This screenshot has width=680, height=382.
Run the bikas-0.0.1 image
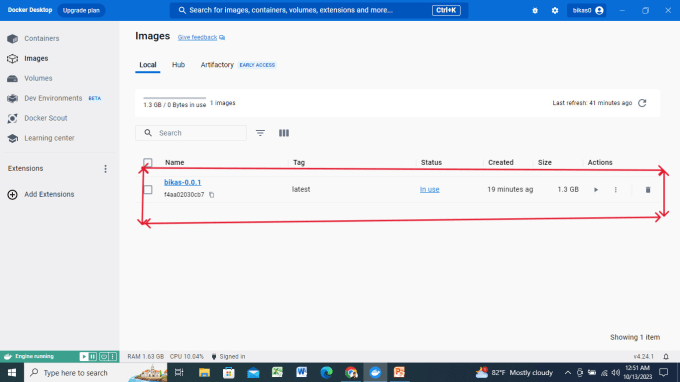click(596, 190)
